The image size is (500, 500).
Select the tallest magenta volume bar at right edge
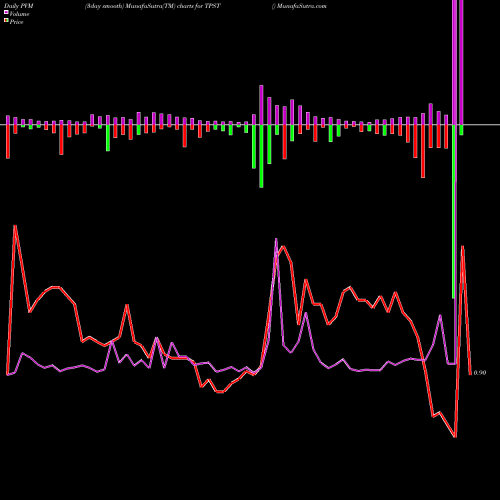[461, 62]
